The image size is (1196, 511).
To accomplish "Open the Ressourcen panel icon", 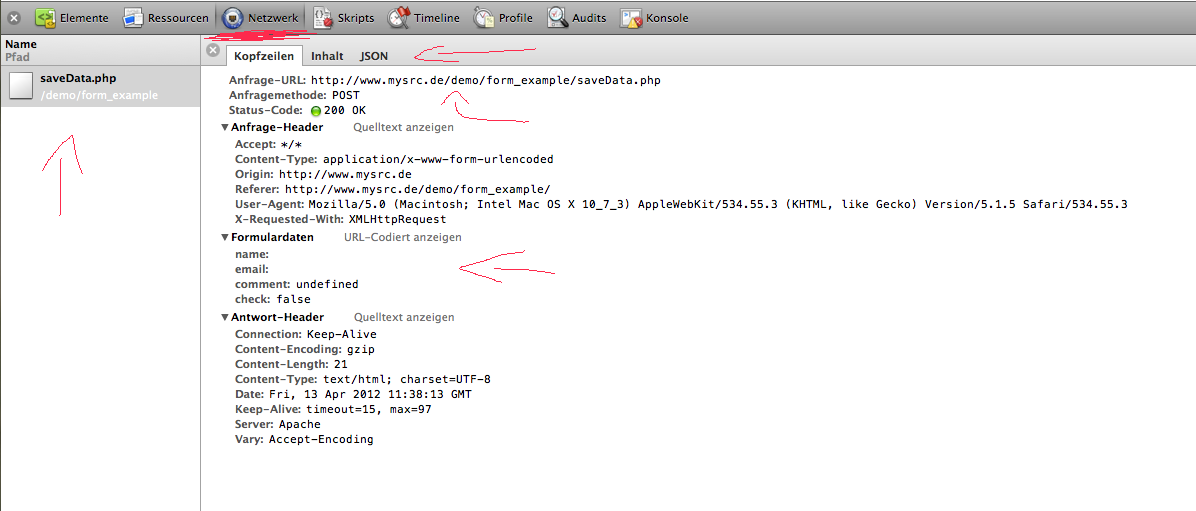I will pos(133,18).
